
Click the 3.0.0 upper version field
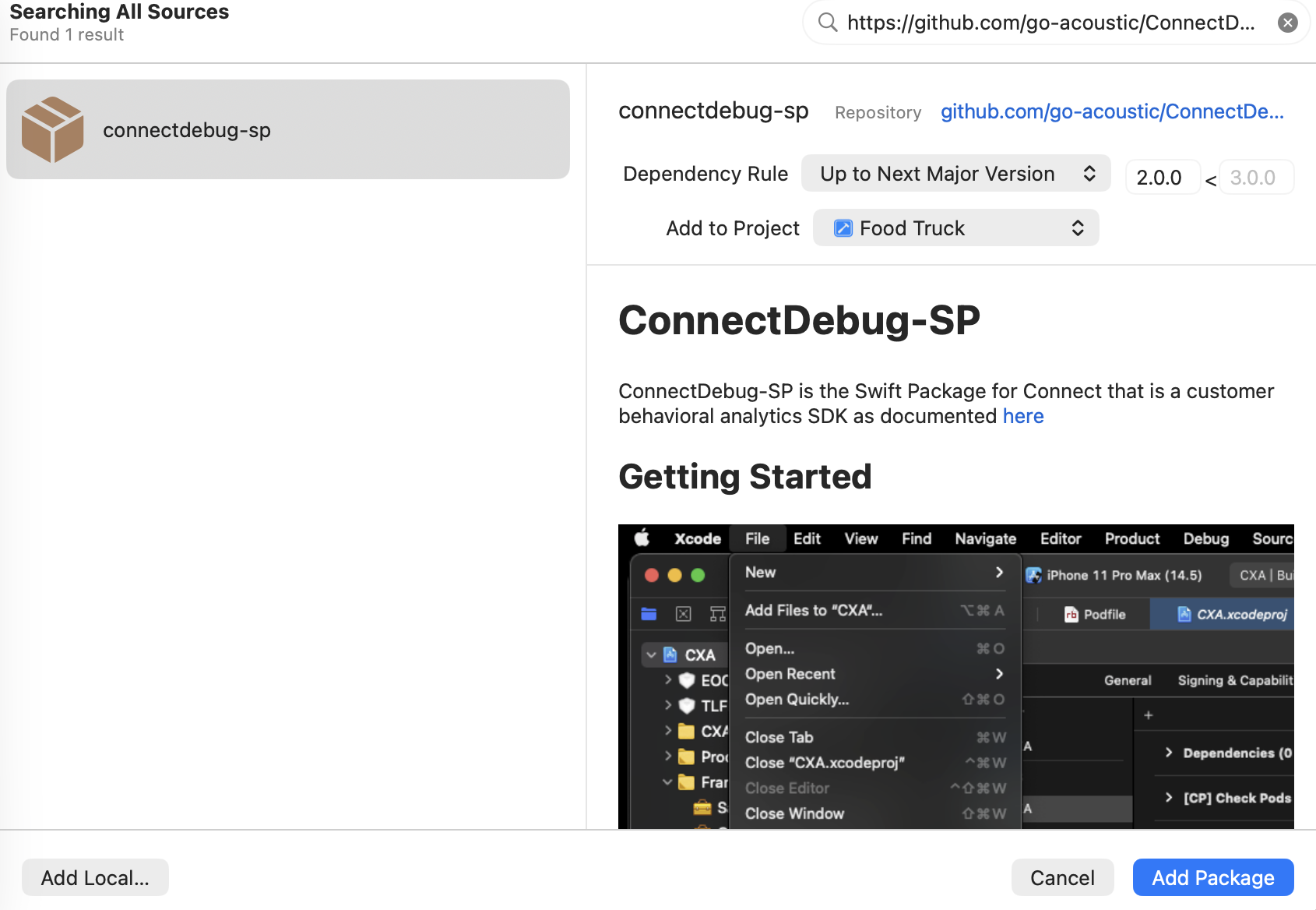1256,178
